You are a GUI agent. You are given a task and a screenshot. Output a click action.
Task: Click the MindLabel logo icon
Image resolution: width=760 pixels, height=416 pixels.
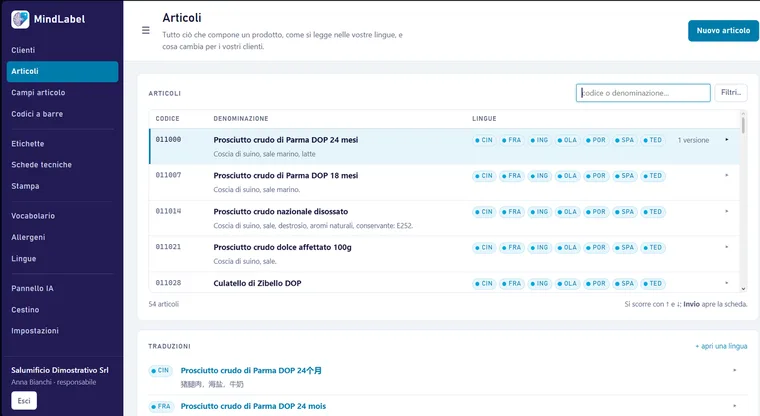pos(20,19)
